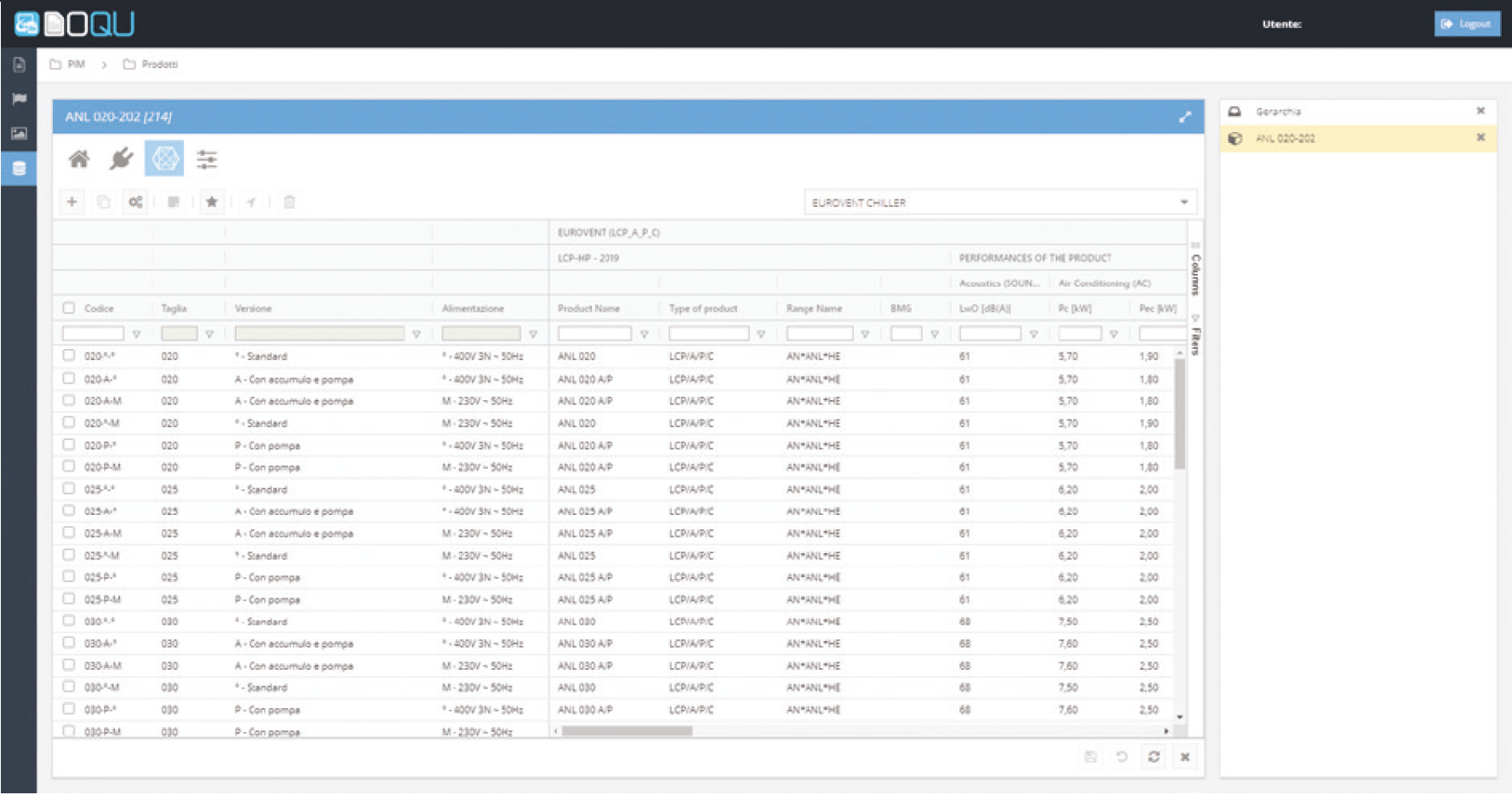
Task: Click the copy row icon
Action: tap(103, 202)
